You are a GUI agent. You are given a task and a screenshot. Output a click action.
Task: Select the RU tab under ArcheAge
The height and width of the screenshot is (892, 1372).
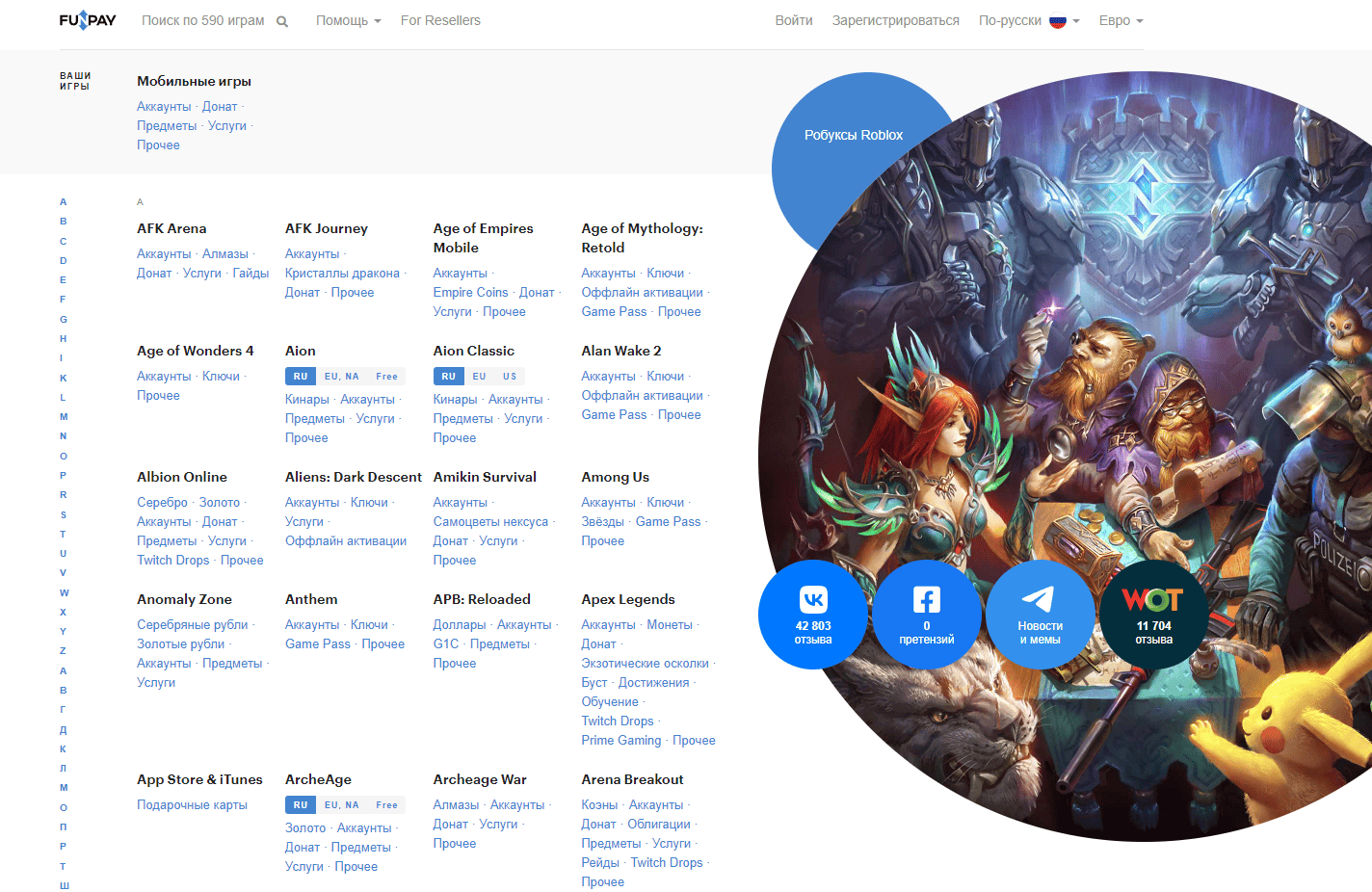tap(301, 805)
